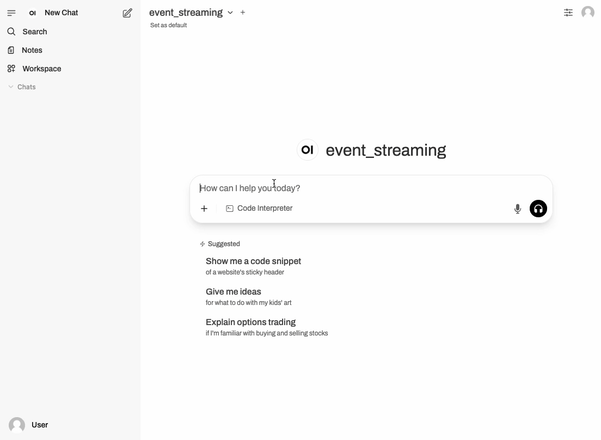Open the attachment plus menu
This screenshot has width=601, height=440.
click(x=204, y=209)
